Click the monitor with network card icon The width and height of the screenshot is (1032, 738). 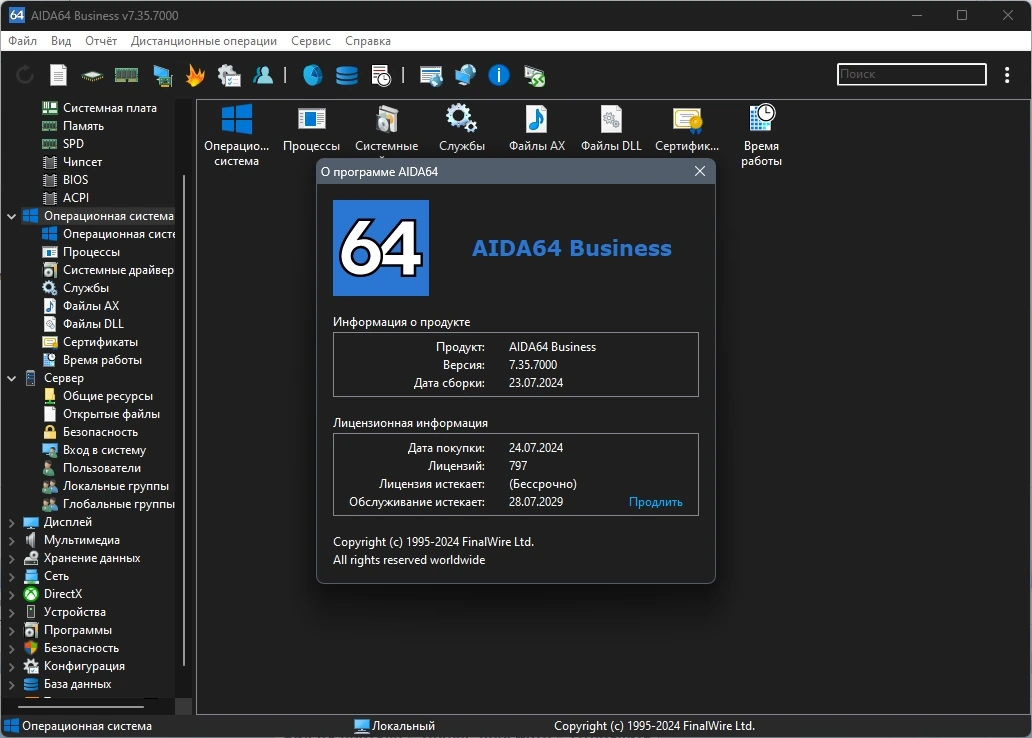click(x=163, y=76)
